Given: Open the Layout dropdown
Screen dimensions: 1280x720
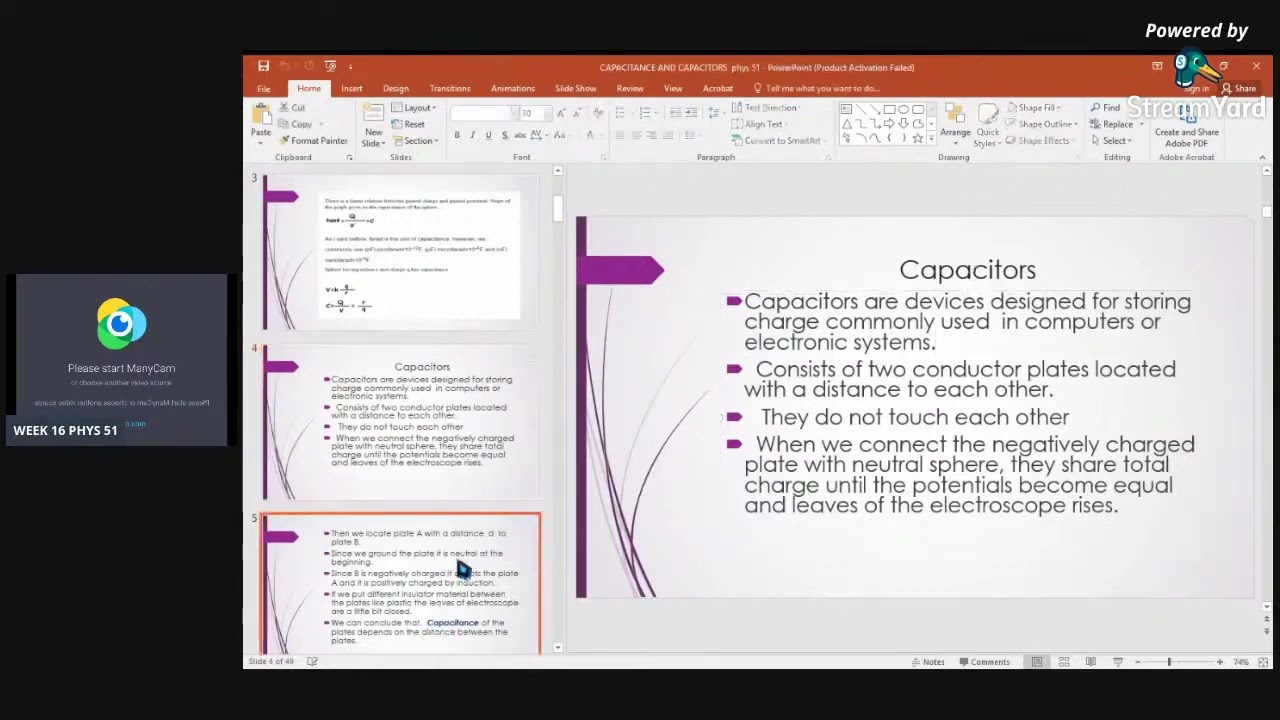Looking at the screenshot, I should [414, 107].
